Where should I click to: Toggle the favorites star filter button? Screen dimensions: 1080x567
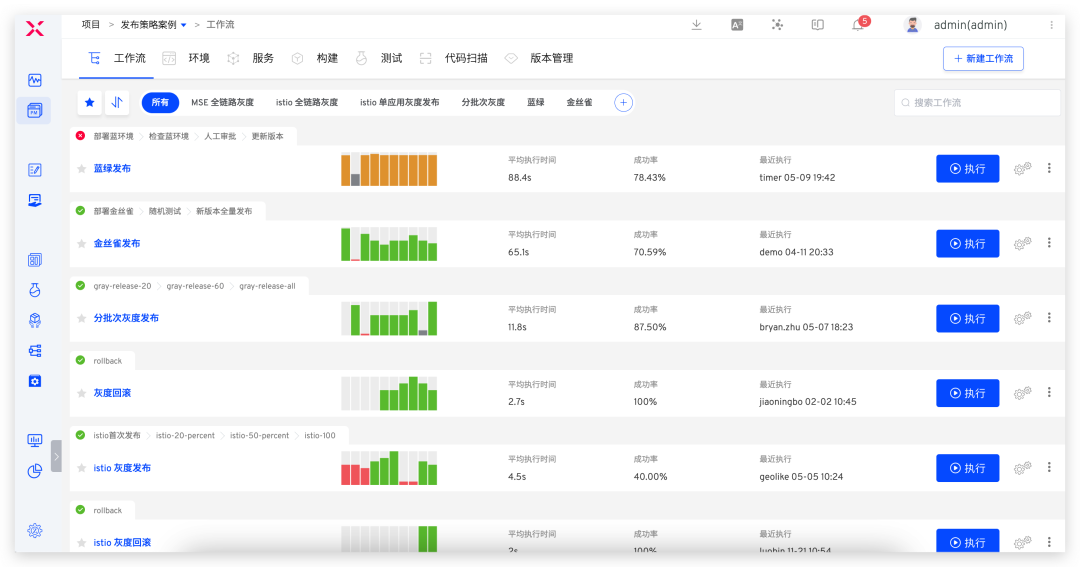[x=90, y=103]
